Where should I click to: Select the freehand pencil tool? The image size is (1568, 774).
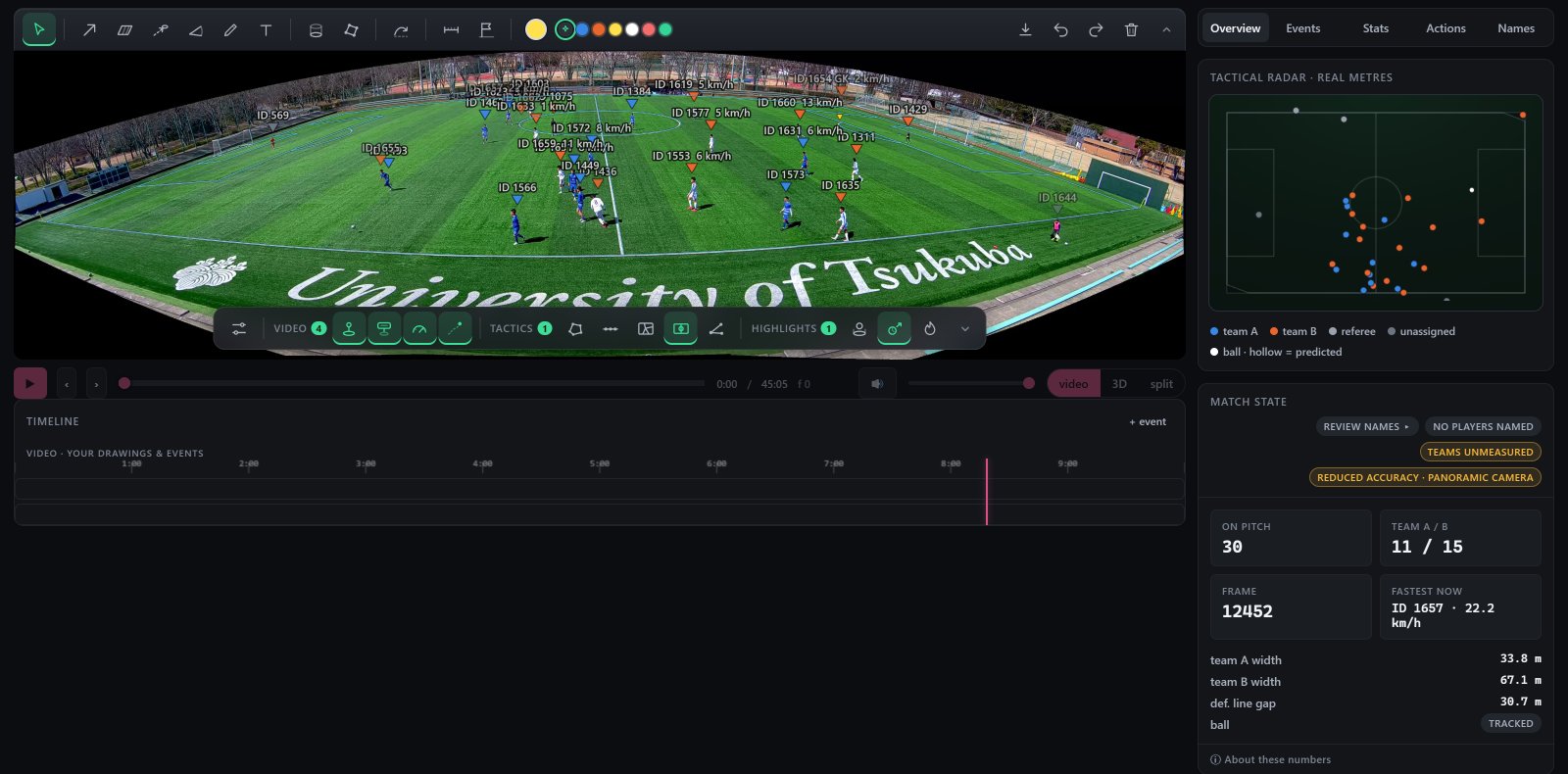[230, 29]
